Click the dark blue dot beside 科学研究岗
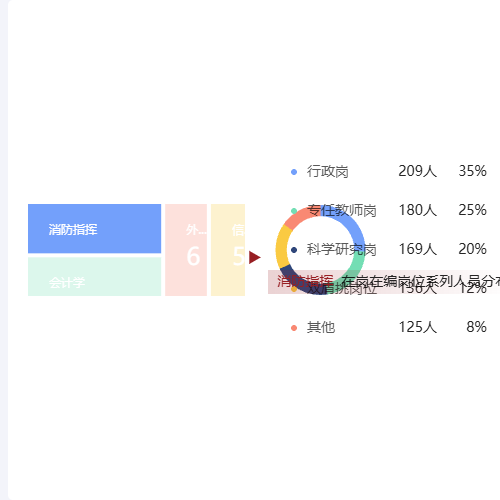500x500 pixels. 294,250
